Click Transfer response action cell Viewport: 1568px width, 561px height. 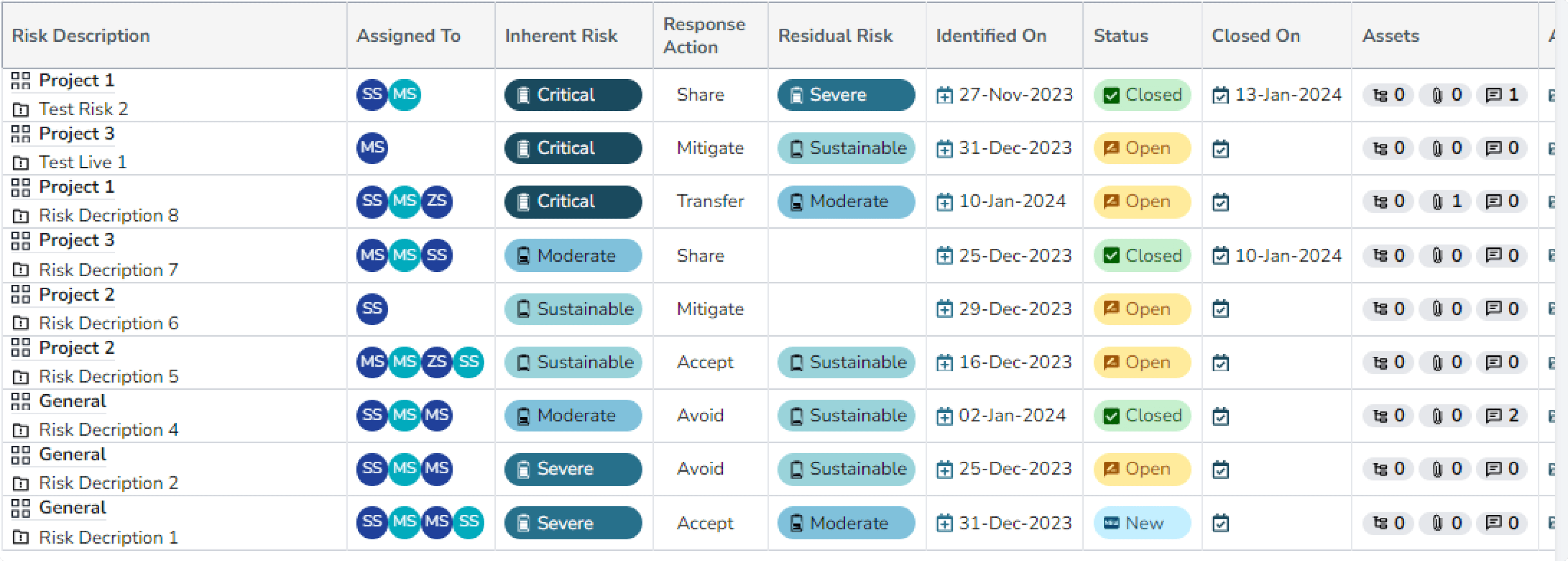tap(710, 201)
